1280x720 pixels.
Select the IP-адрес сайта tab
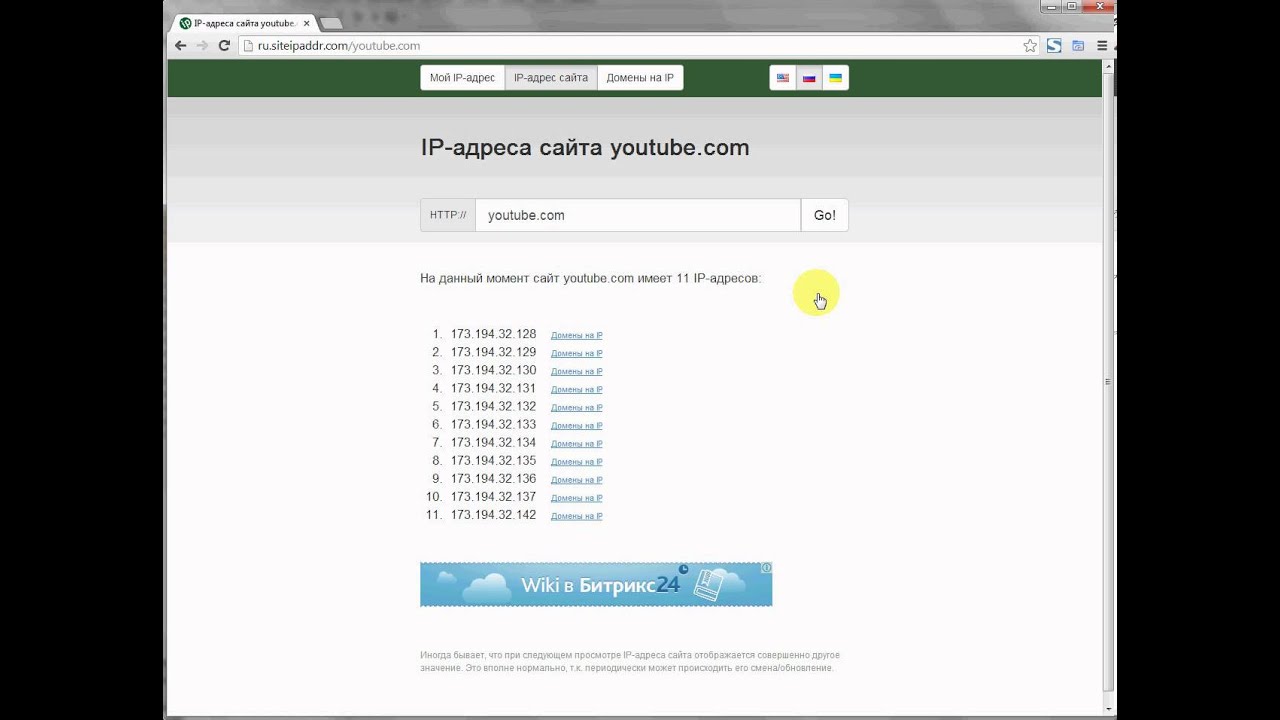551,78
